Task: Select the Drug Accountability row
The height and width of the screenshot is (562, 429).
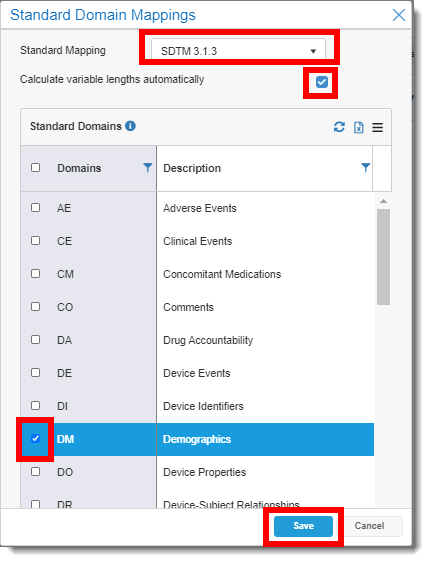Action: (197, 340)
